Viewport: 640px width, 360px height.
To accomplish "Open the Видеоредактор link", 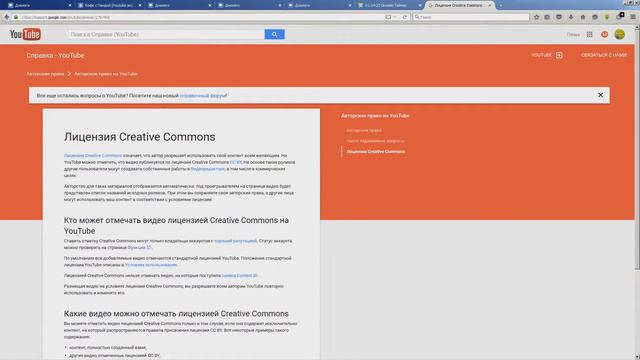I will (x=208, y=169).
